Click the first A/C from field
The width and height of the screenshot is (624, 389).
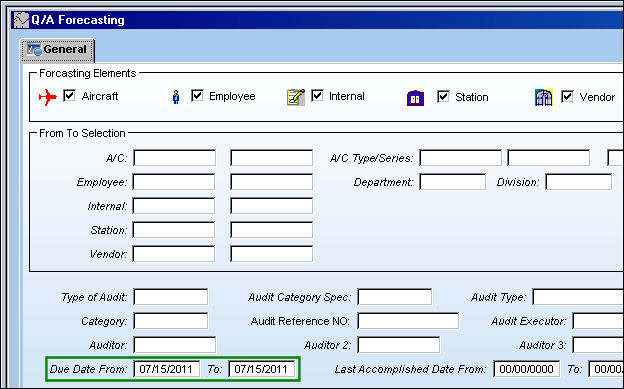coord(174,158)
